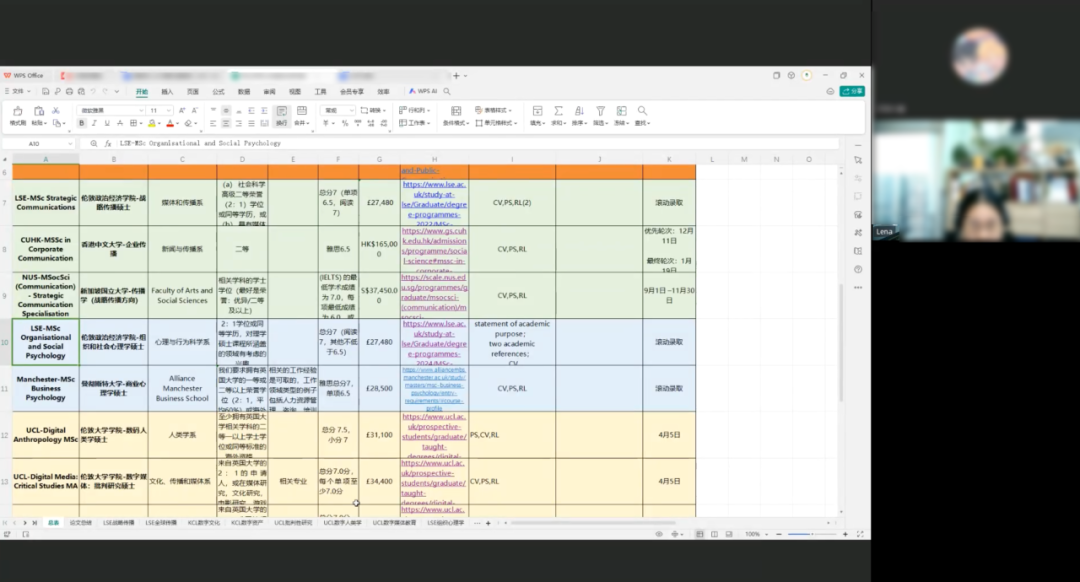
Task: Open the Filter (筛选) funnel tool
Action: pos(600,112)
